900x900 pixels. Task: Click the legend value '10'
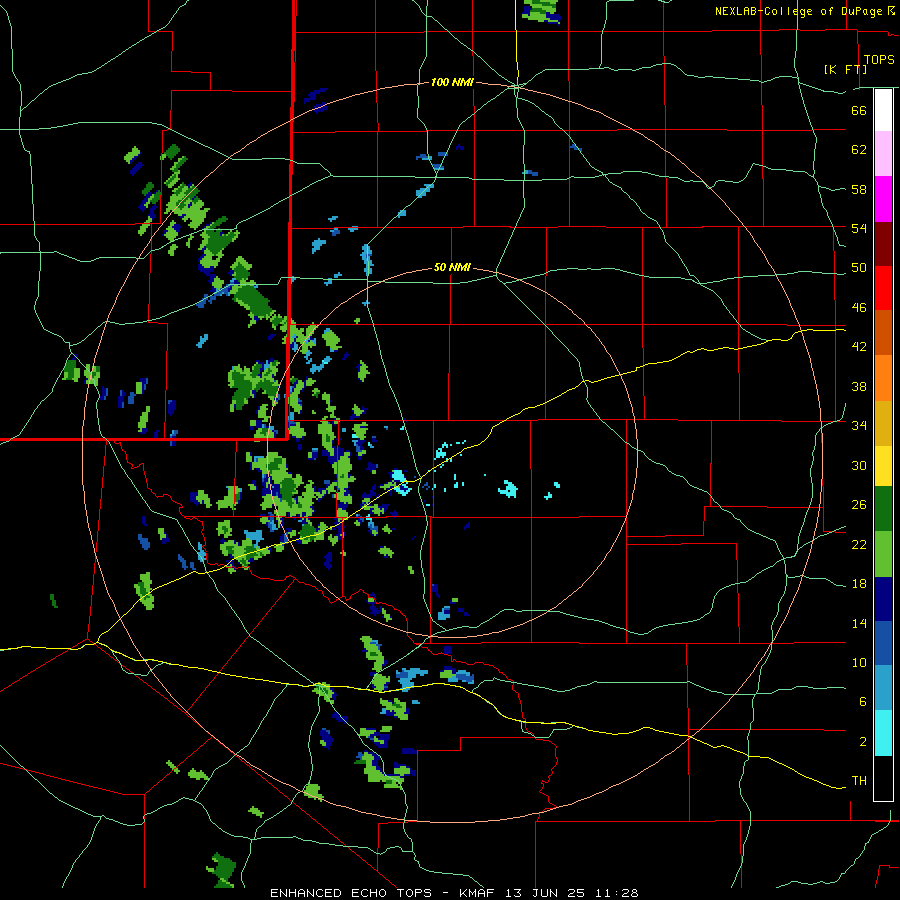point(859,662)
